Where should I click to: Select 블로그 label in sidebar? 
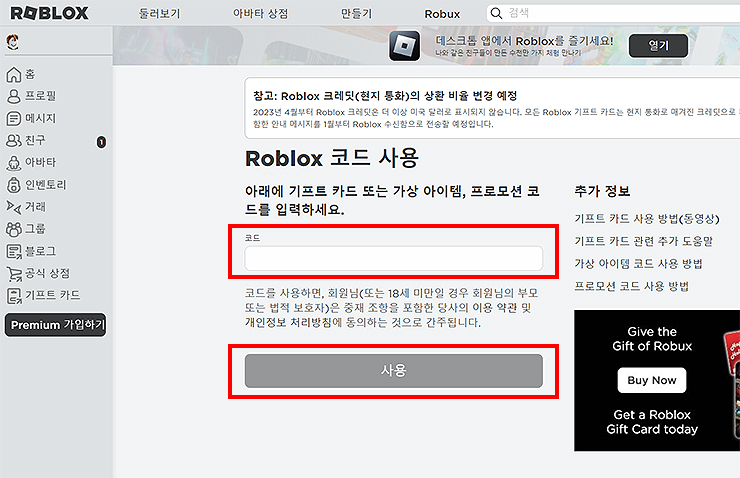click(x=41, y=251)
